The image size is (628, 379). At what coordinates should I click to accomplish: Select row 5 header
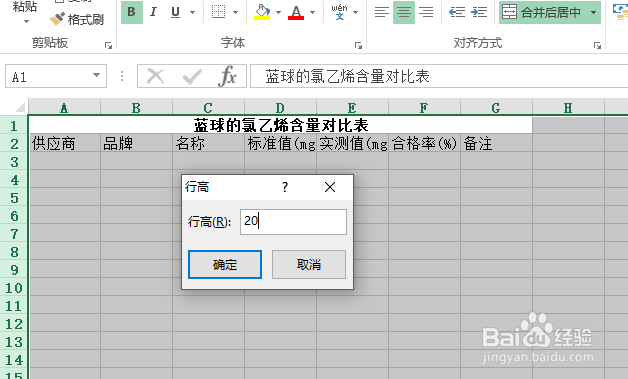click(x=14, y=198)
